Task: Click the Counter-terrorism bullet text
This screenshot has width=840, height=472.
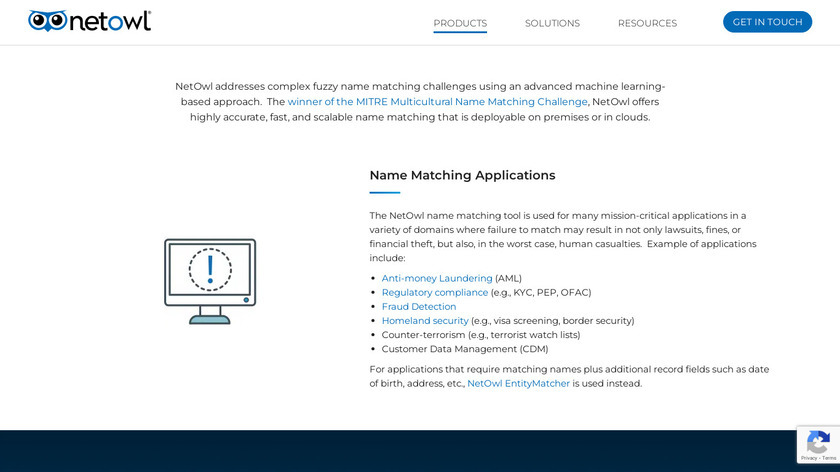Action: coord(481,335)
